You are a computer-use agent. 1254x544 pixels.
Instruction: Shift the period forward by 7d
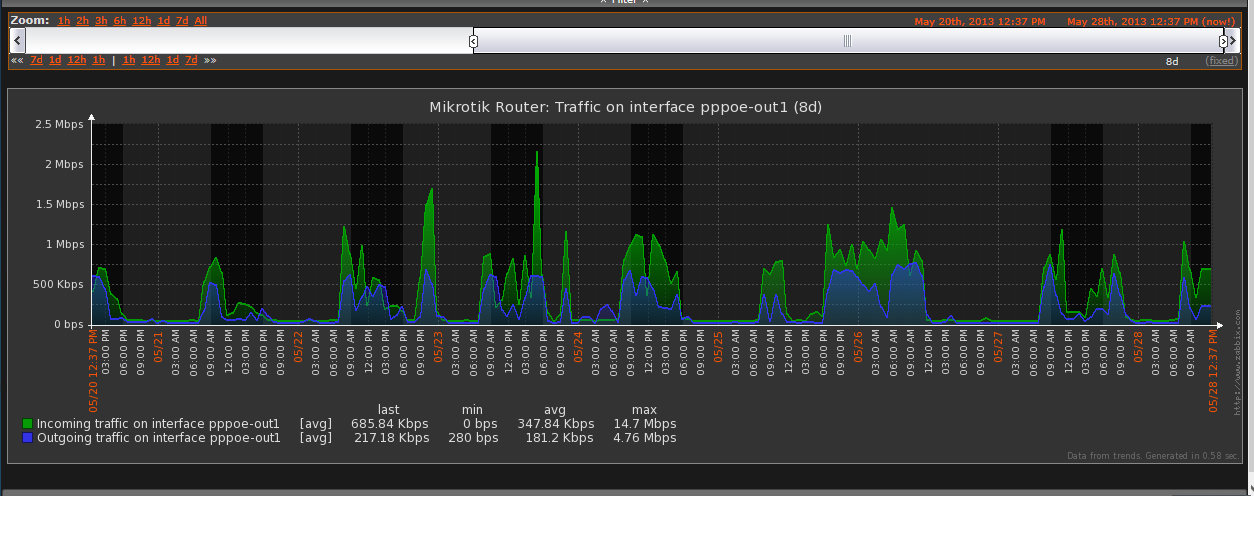coord(191,60)
